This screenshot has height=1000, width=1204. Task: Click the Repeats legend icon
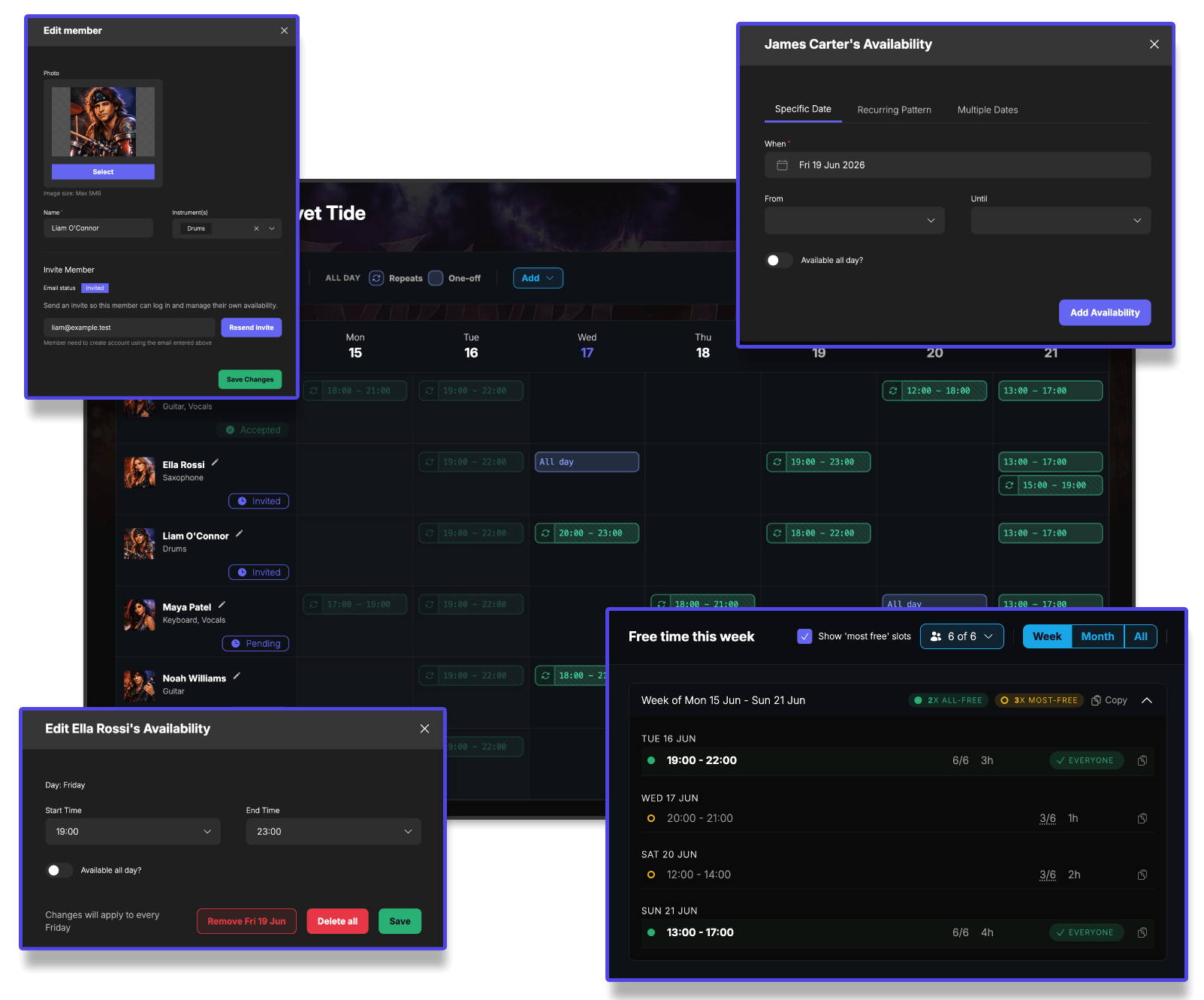[x=376, y=278]
